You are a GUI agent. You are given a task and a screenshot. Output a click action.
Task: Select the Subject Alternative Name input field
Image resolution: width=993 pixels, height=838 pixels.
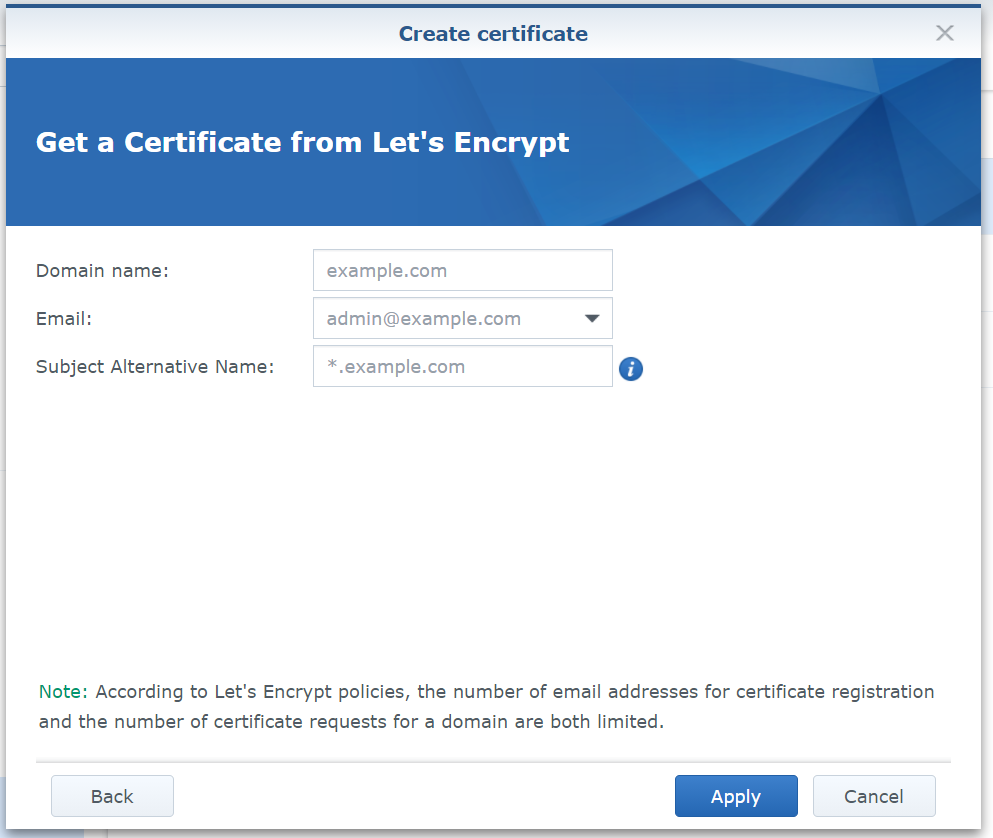(x=462, y=367)
